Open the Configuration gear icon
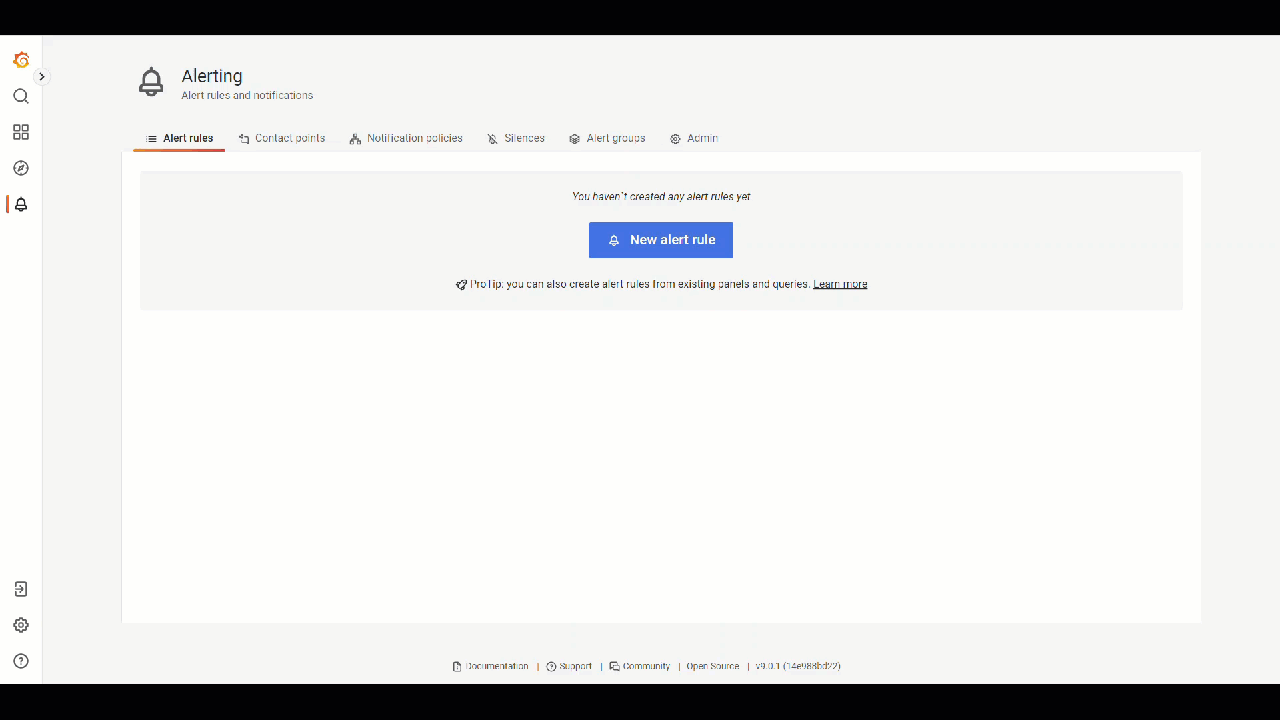1280x720 pixels. [x=21, y=625]
